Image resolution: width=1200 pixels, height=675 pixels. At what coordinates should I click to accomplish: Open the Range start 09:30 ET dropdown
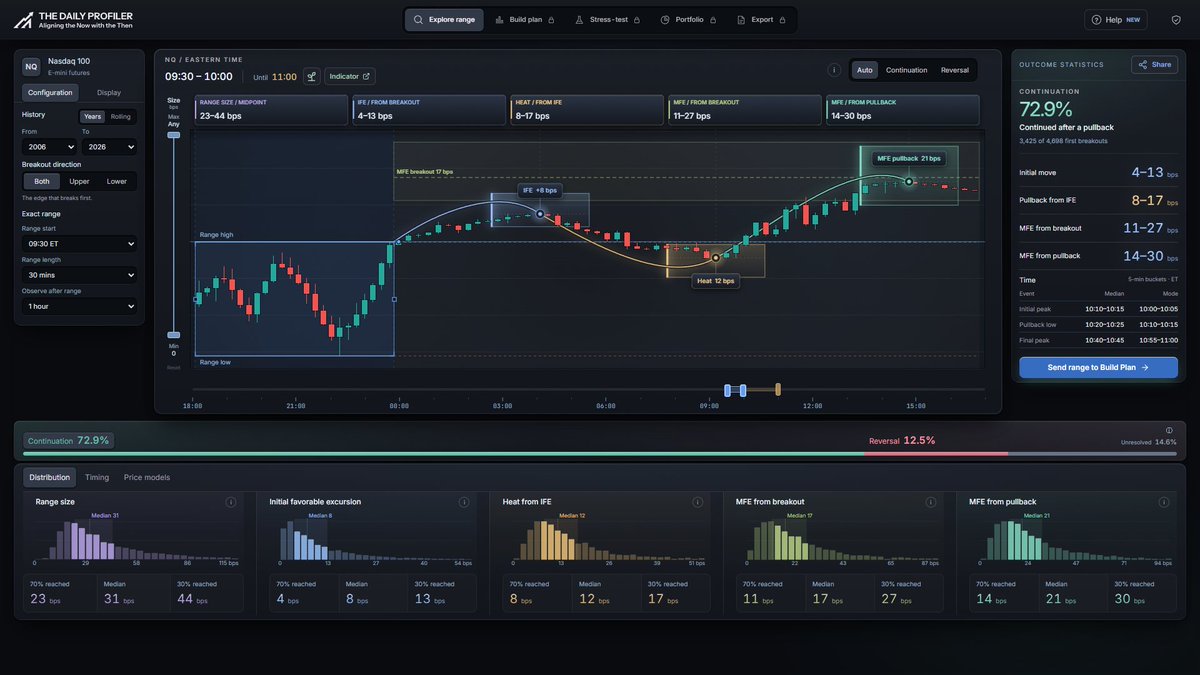pyautogui.click(x=79, y=244)
